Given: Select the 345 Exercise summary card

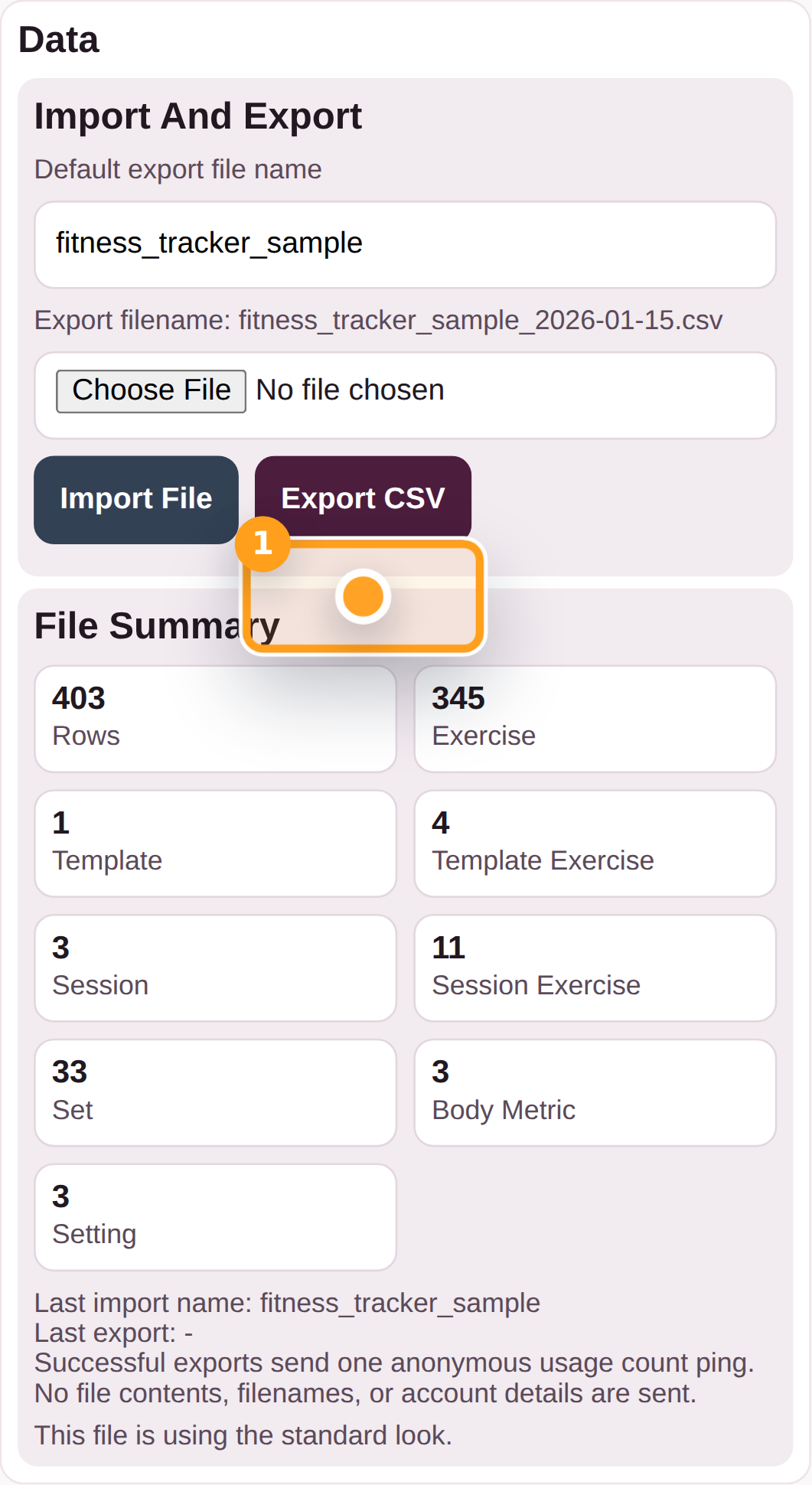Looking at the screenshot, I should (595, 718).
